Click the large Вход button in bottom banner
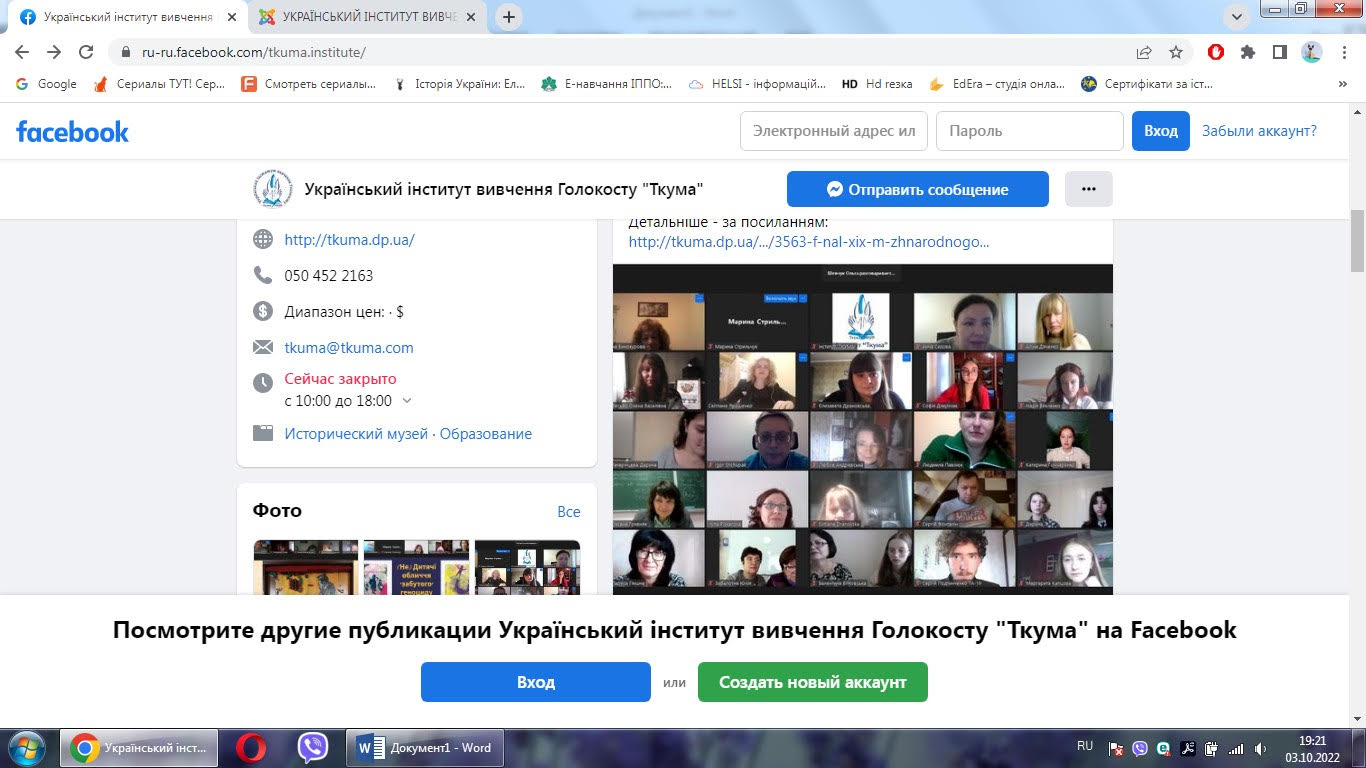The height and width of the screenshot is (768, 1366). tap(536, 682)
